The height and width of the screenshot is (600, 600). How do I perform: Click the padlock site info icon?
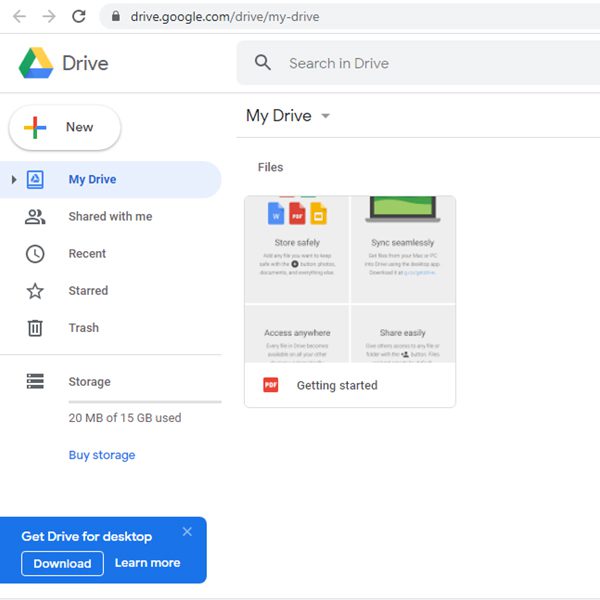(116, 16)
